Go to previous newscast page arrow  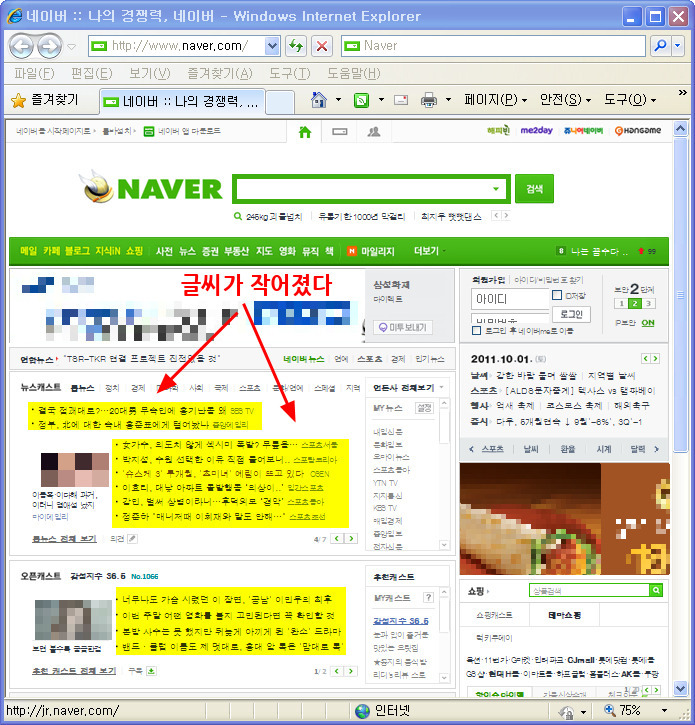337,539
